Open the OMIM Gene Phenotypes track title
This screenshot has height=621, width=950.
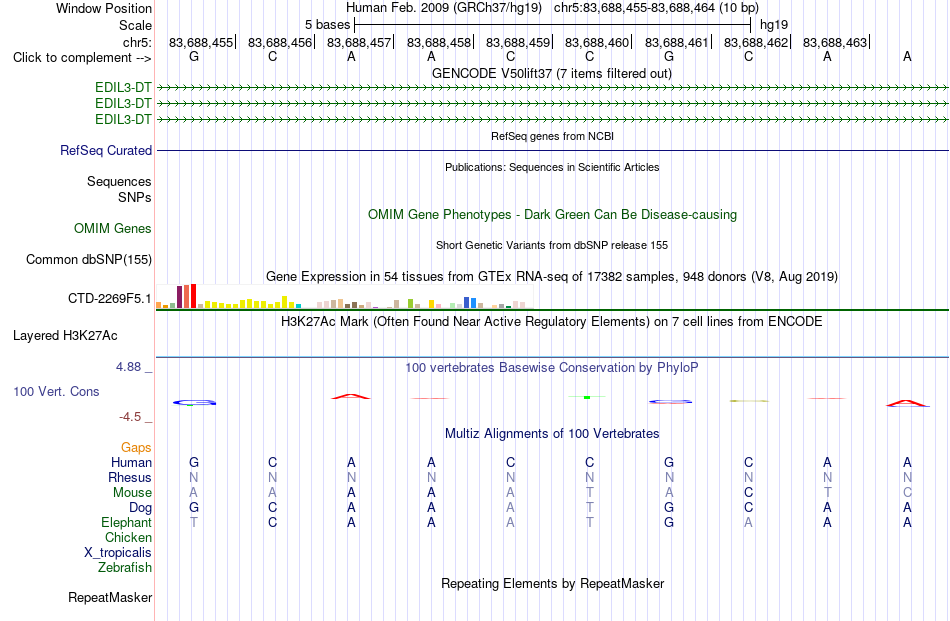tap(552, 214)
